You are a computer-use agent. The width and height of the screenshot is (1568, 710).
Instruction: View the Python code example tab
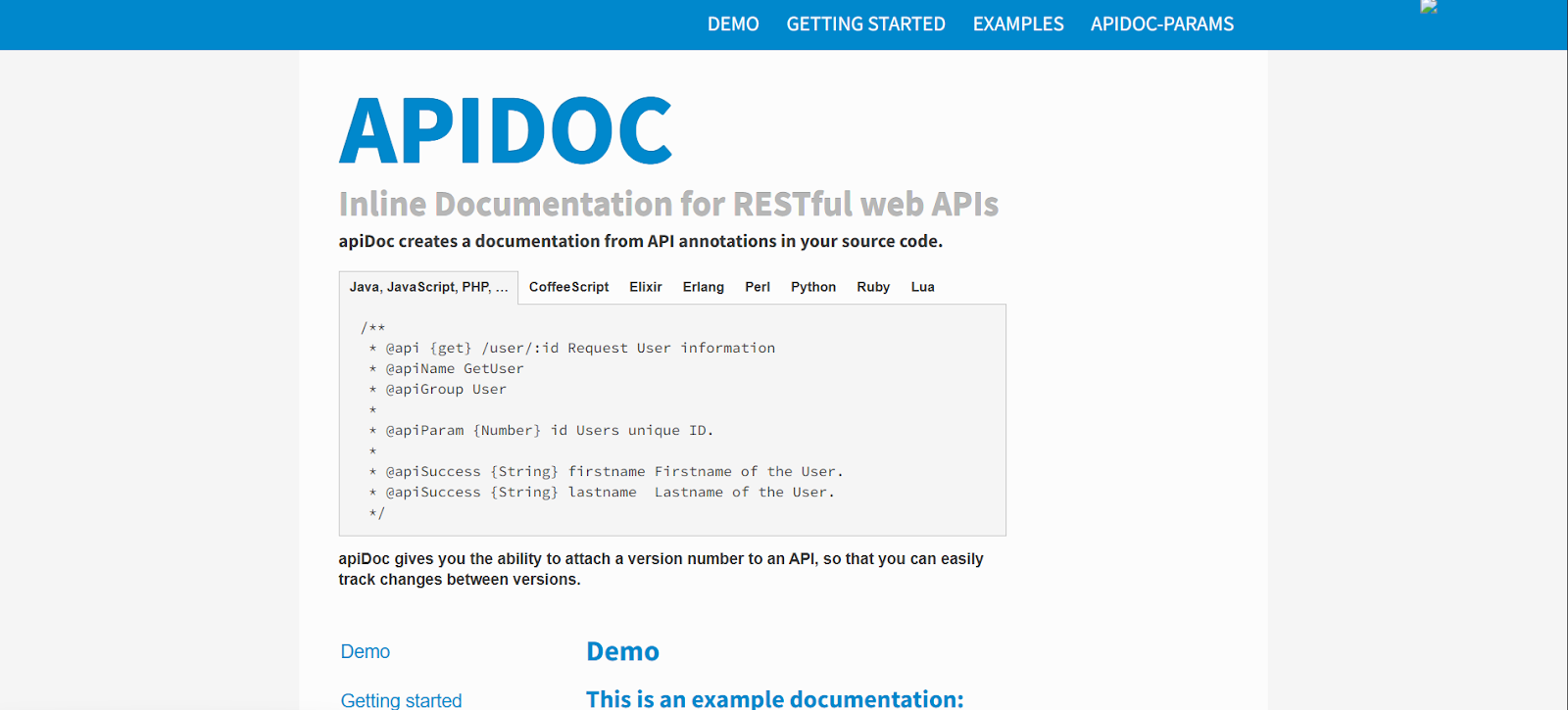(812, 287)
